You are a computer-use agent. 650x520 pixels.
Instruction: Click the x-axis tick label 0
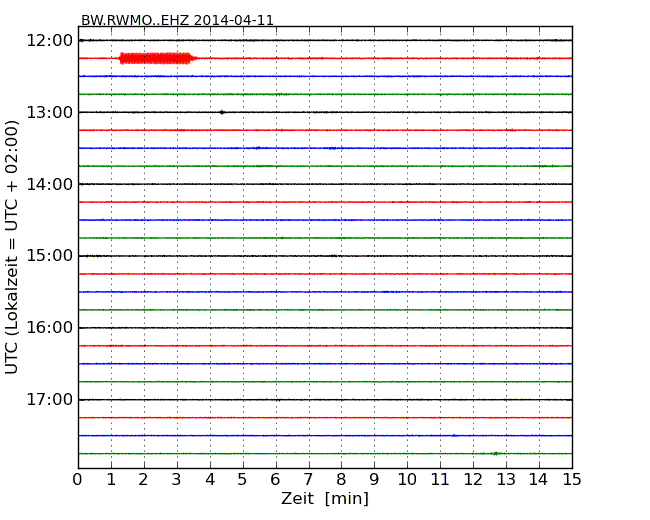78,480
